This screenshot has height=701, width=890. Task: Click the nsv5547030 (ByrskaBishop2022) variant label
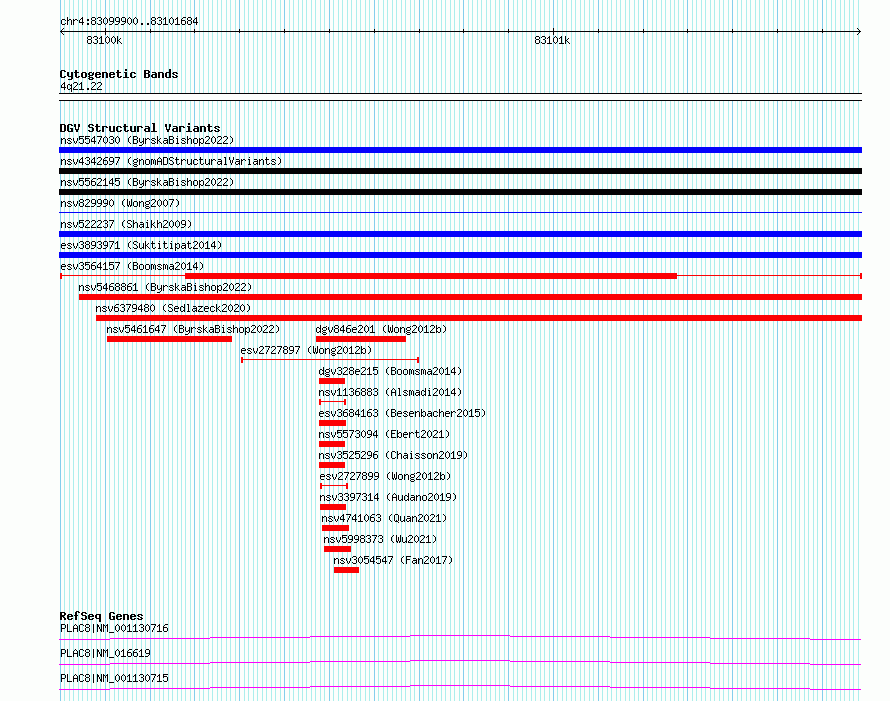tap(147, 140)
